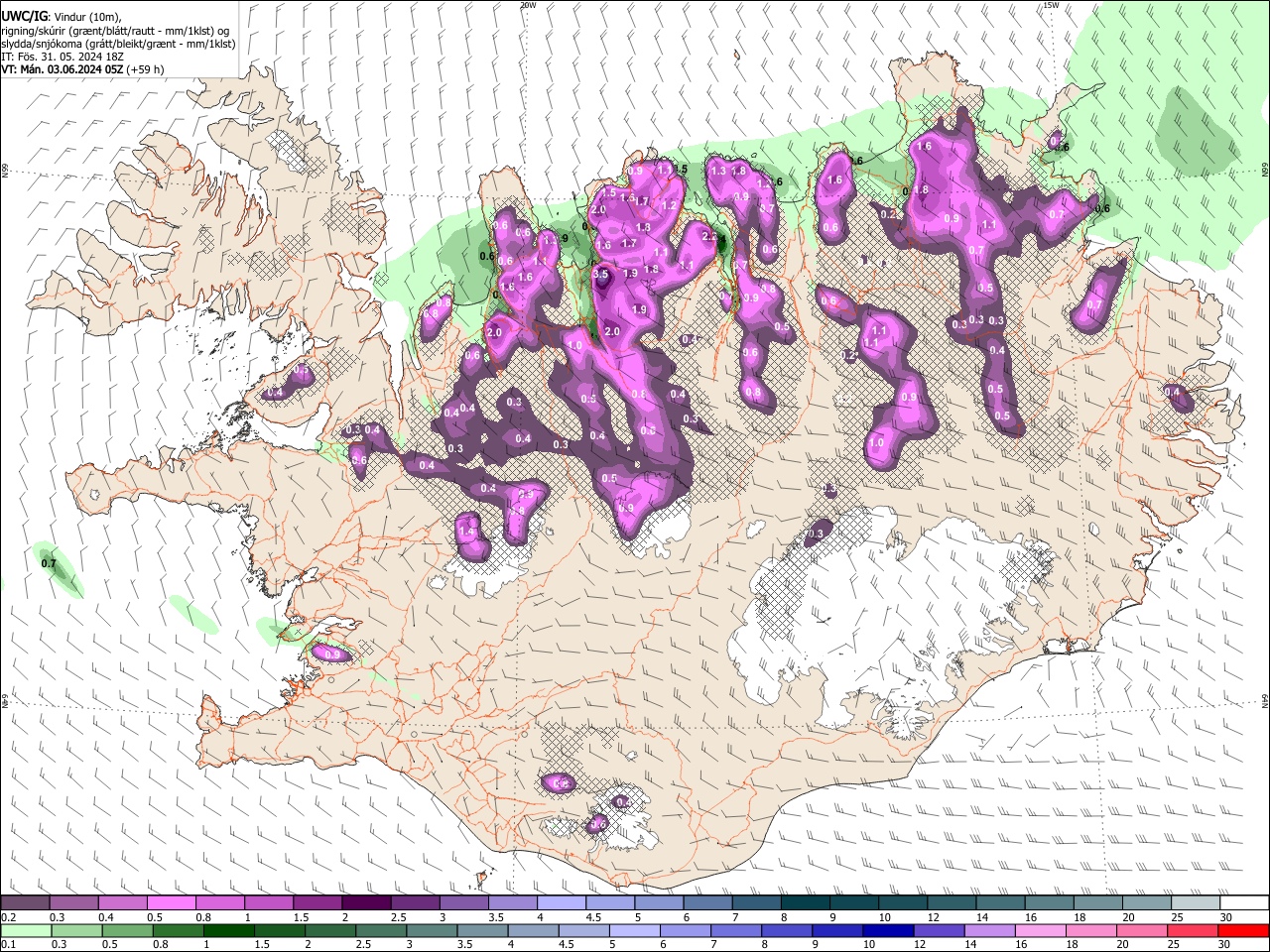The height and width of the screenshot is (952, 1270).
Task: Click the "30" value in the lower legend
Action: 1224,944
